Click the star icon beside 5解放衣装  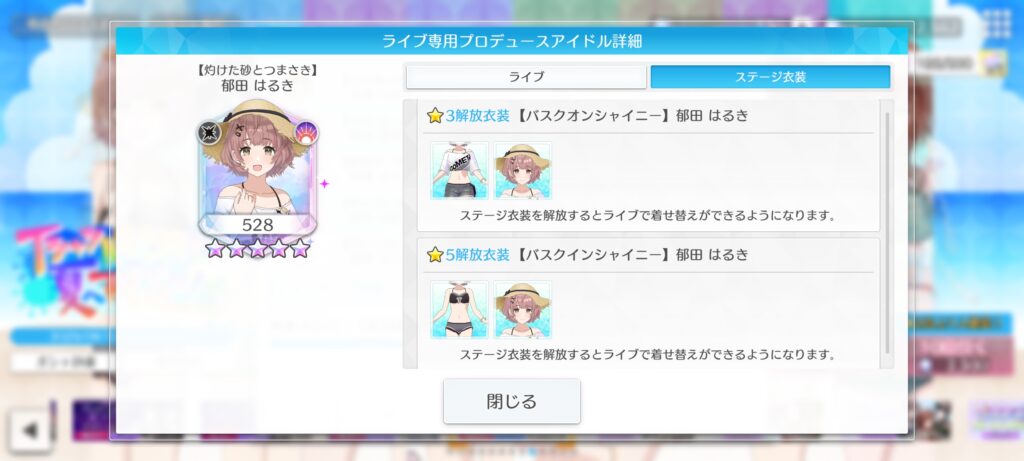click(435, 255)
